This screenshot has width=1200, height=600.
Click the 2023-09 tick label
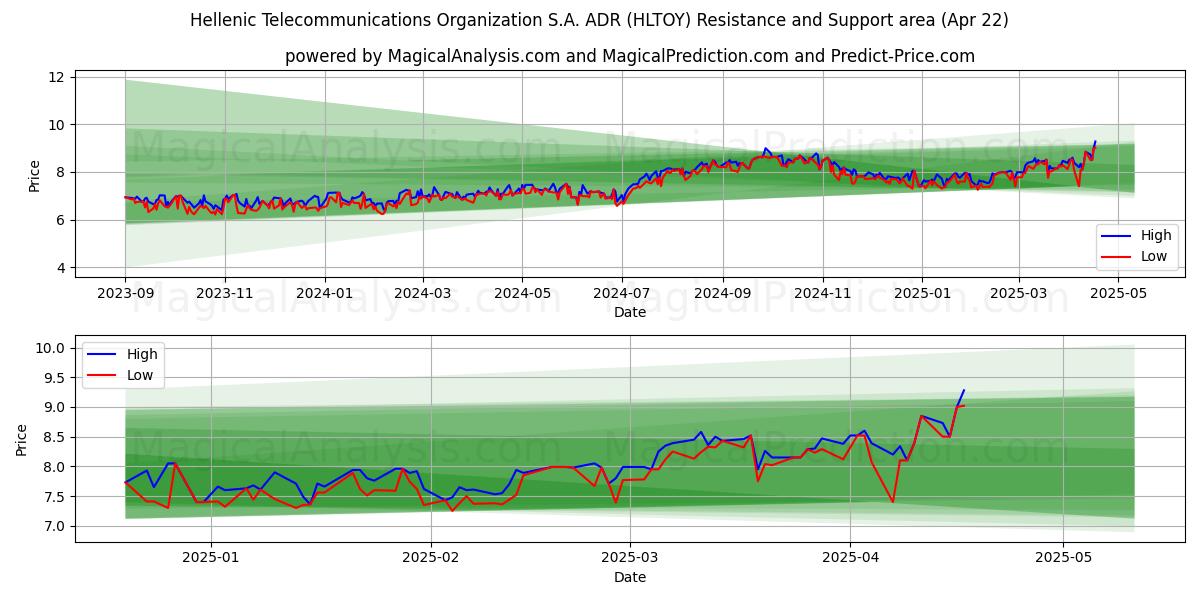coord(125,294)
